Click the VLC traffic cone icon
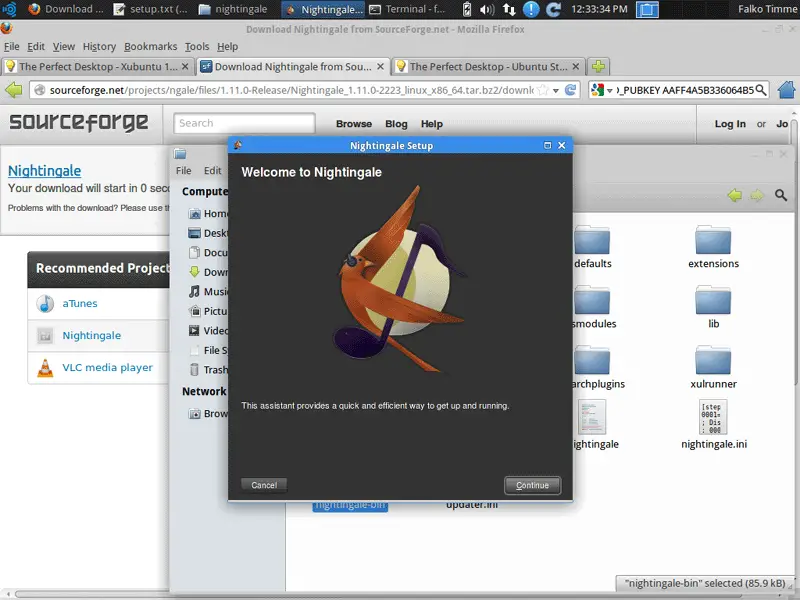Image resolution: width=800 pixels, height=600 pixels. coord(45,368)
